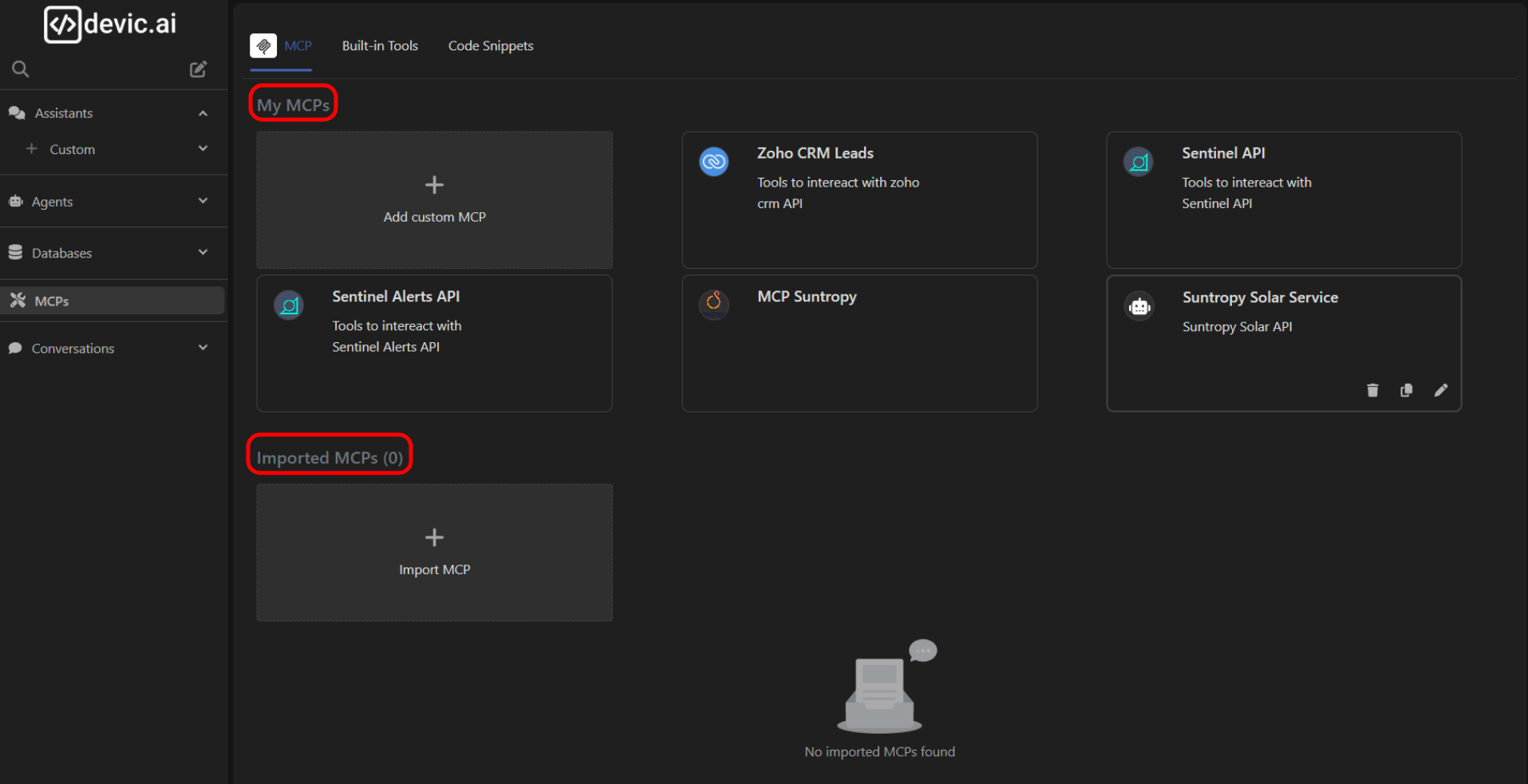Open Conversations in the sidebar

tap(73, 349)
